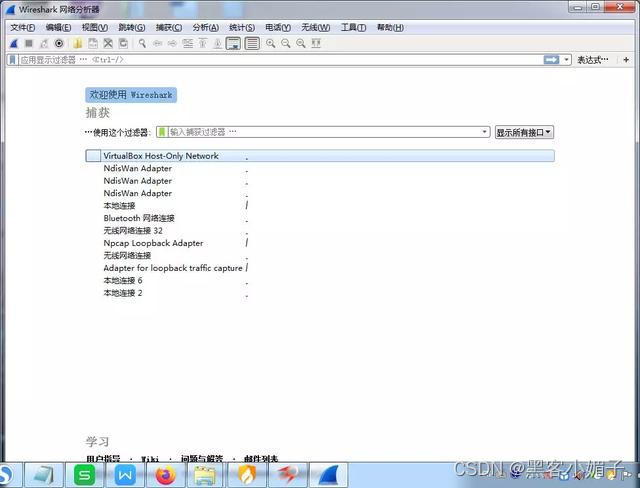Click the stop capture square icon
Screen dimensions: 640x488
click(29, 43)
